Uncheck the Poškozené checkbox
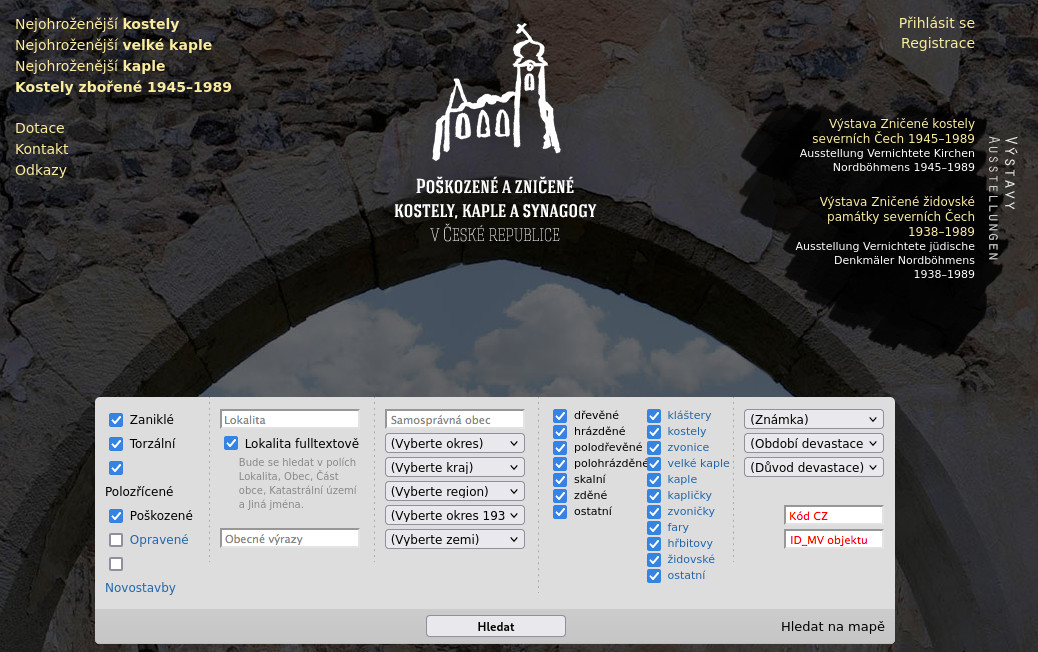 116,516
